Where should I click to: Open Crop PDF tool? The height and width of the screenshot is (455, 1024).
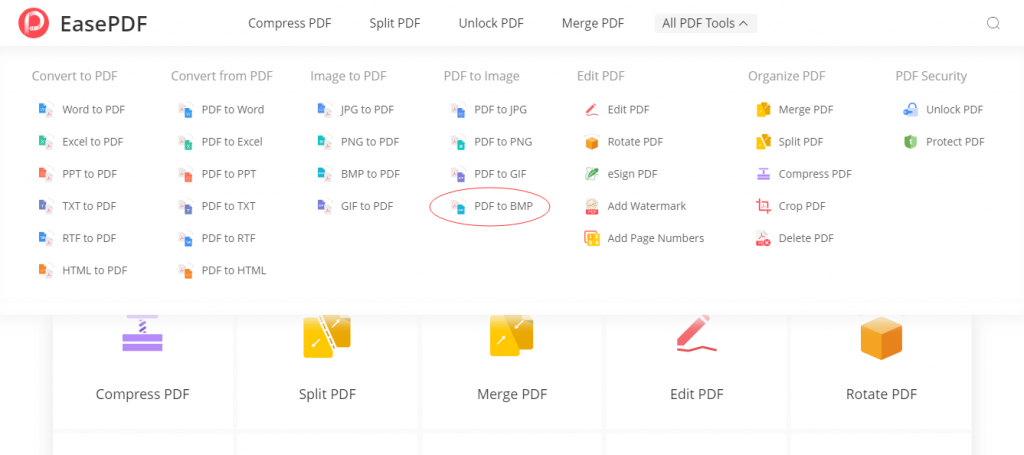[802, 206]
